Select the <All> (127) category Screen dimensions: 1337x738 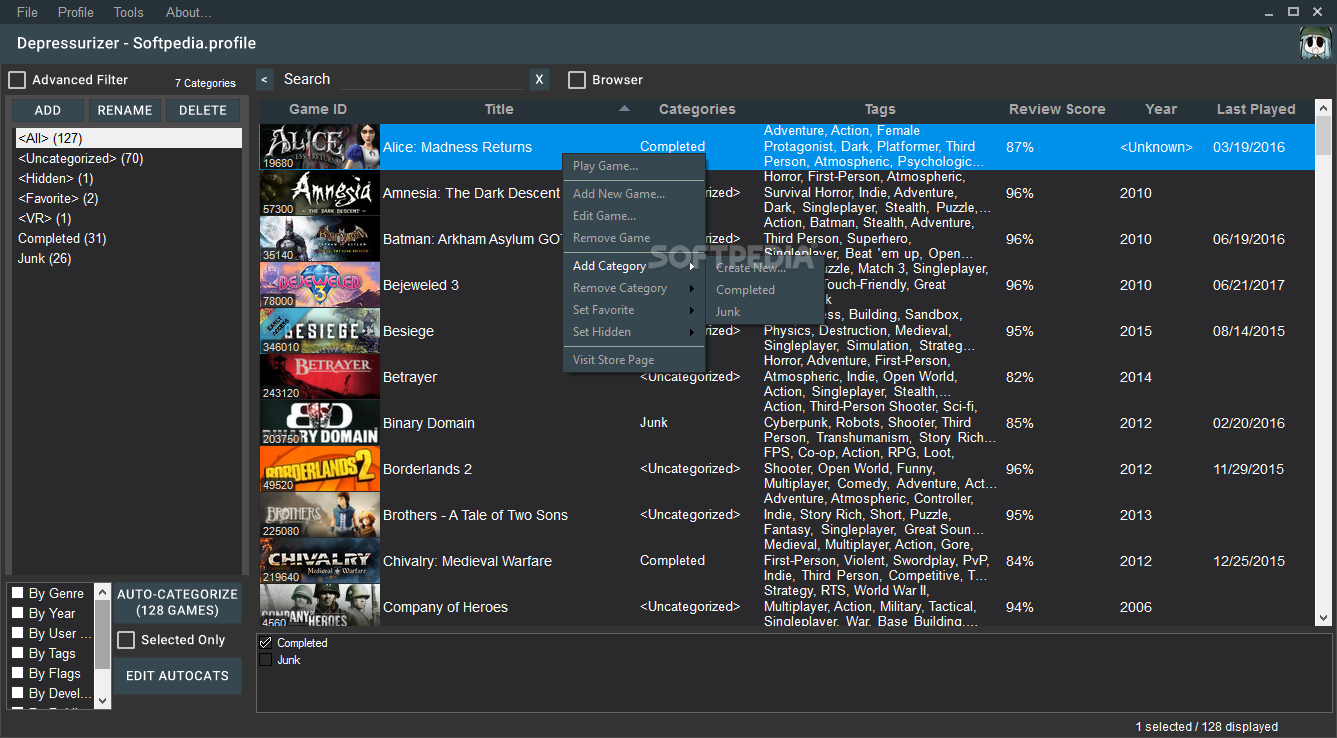point(128,138)
